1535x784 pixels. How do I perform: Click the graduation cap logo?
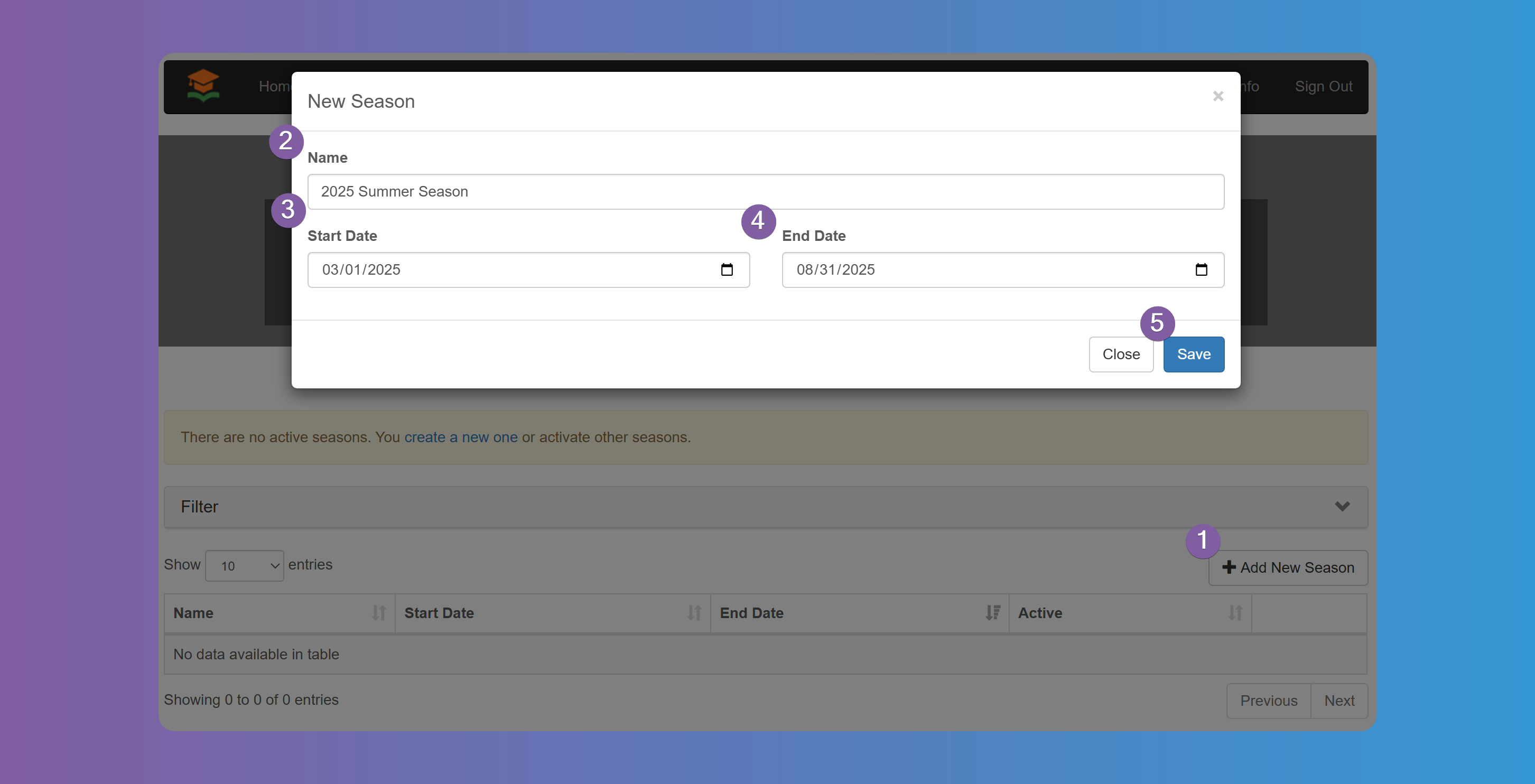pyautogui.click(x=202, y=85)
